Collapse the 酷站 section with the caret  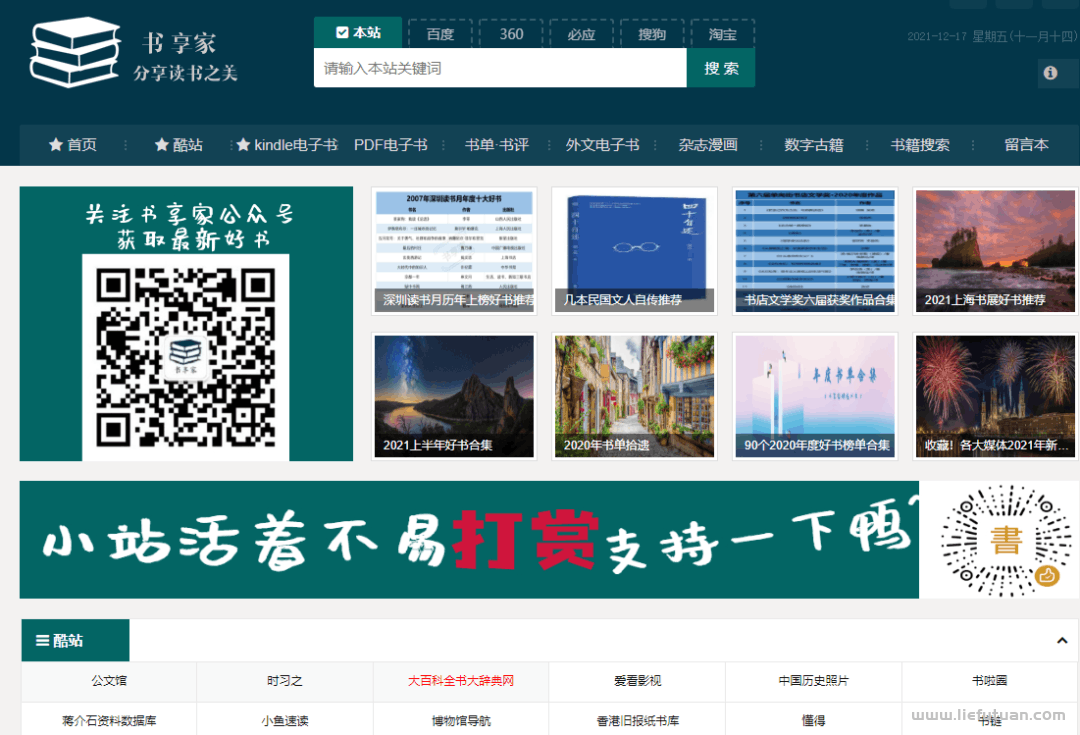pos(1063,638)
